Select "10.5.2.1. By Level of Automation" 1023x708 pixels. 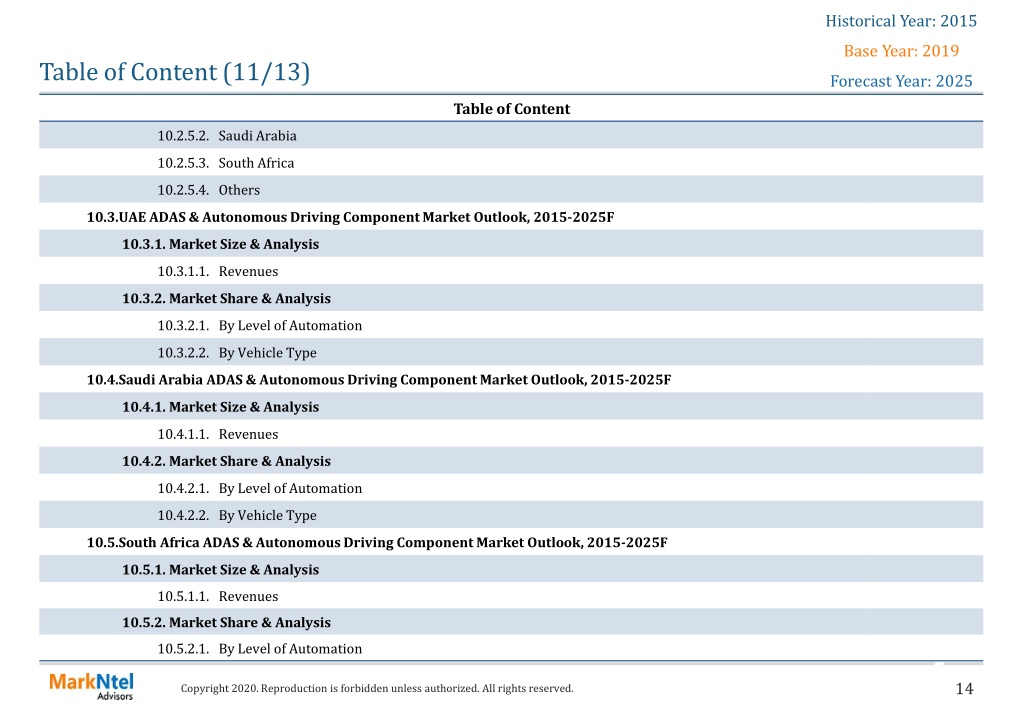pyautogui.click(x=260, y=649)
